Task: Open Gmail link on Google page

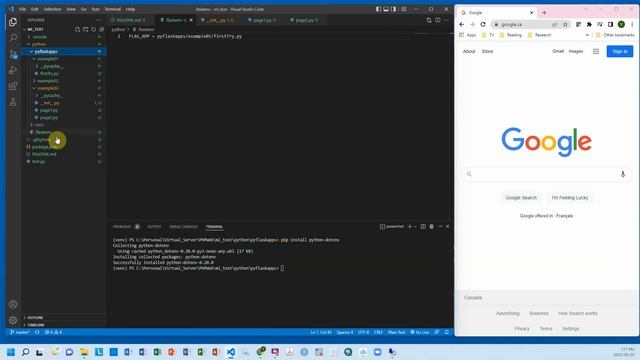Action: [x=558, y=51]
